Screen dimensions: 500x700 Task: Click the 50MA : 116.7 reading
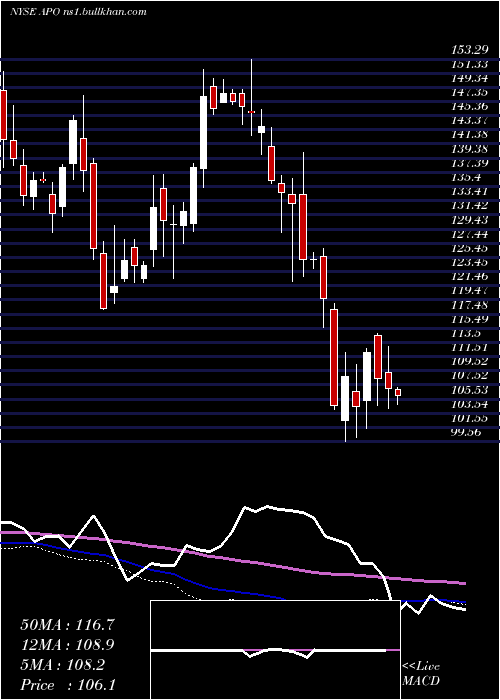click(67, 625)
